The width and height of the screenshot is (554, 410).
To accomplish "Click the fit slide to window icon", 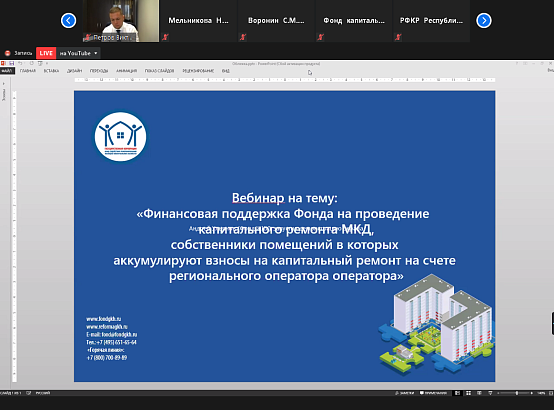I will pos(551,393).
